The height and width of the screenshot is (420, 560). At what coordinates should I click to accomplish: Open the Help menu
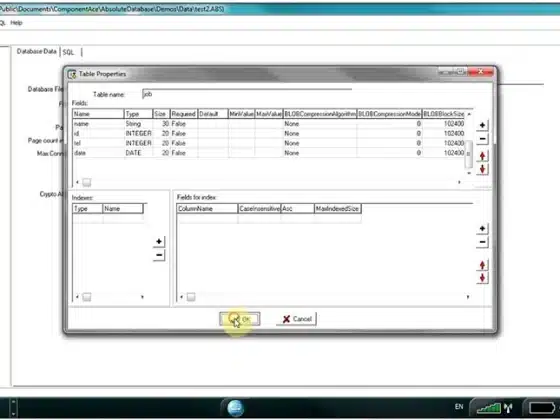[16, 23]
